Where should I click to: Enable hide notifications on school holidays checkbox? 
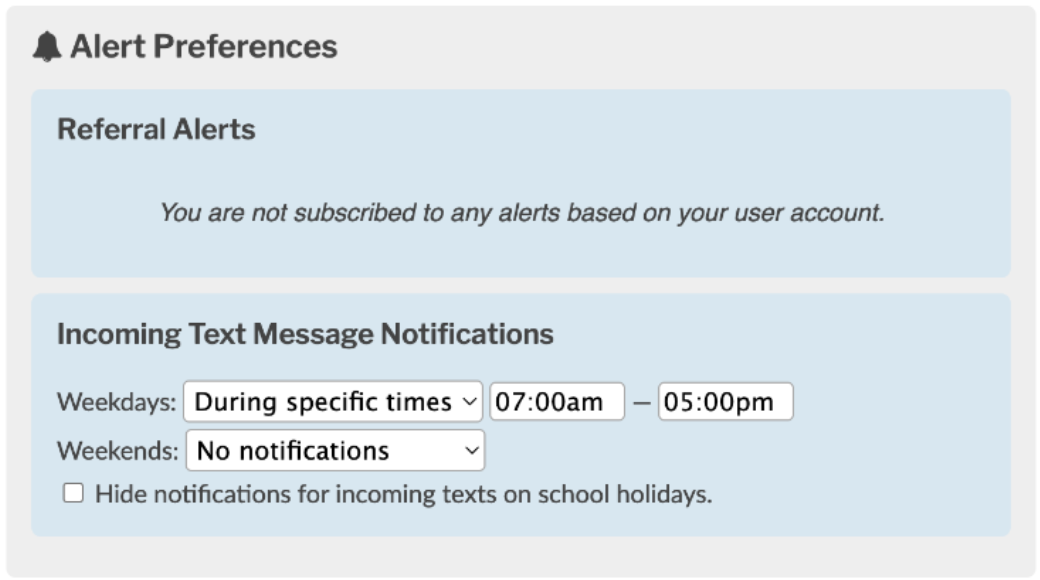click(73, 494)
